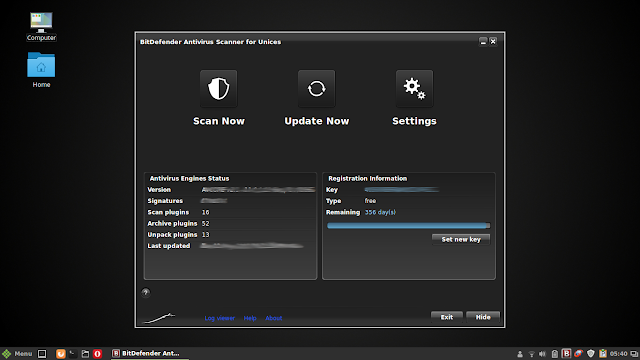
Task: Click the Scan plugins value 16
Action: pyautogui.click(x=205, y=212)
